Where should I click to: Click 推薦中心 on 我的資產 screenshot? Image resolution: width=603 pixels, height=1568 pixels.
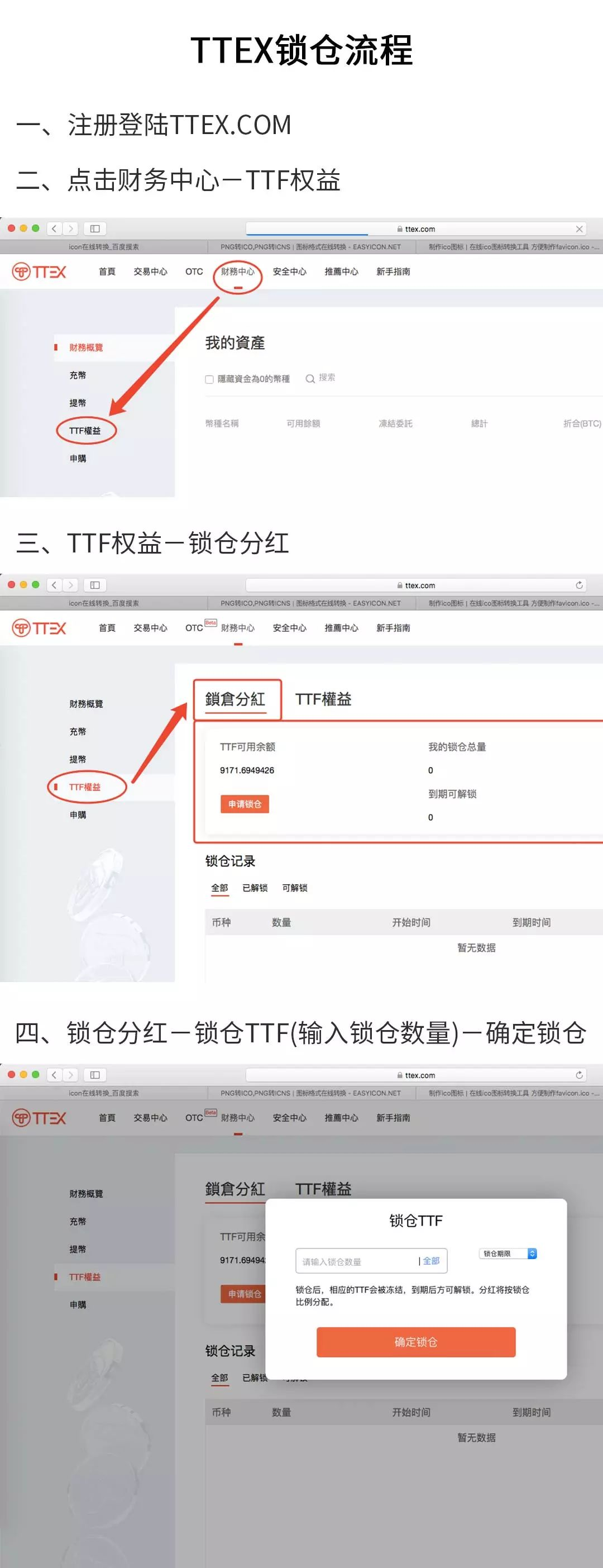341,272
